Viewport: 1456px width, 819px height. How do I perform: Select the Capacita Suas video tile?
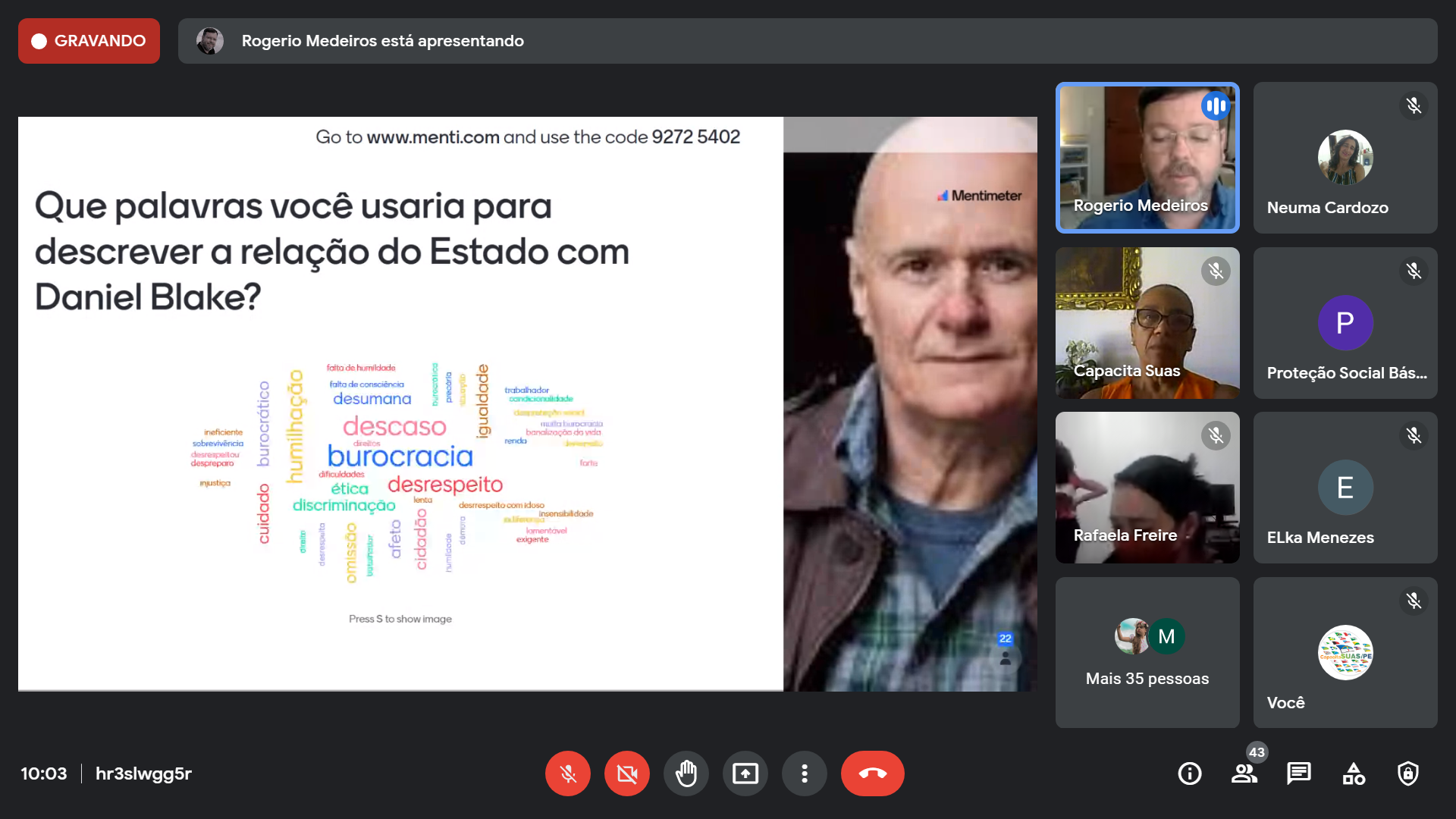coord(1147,323)
